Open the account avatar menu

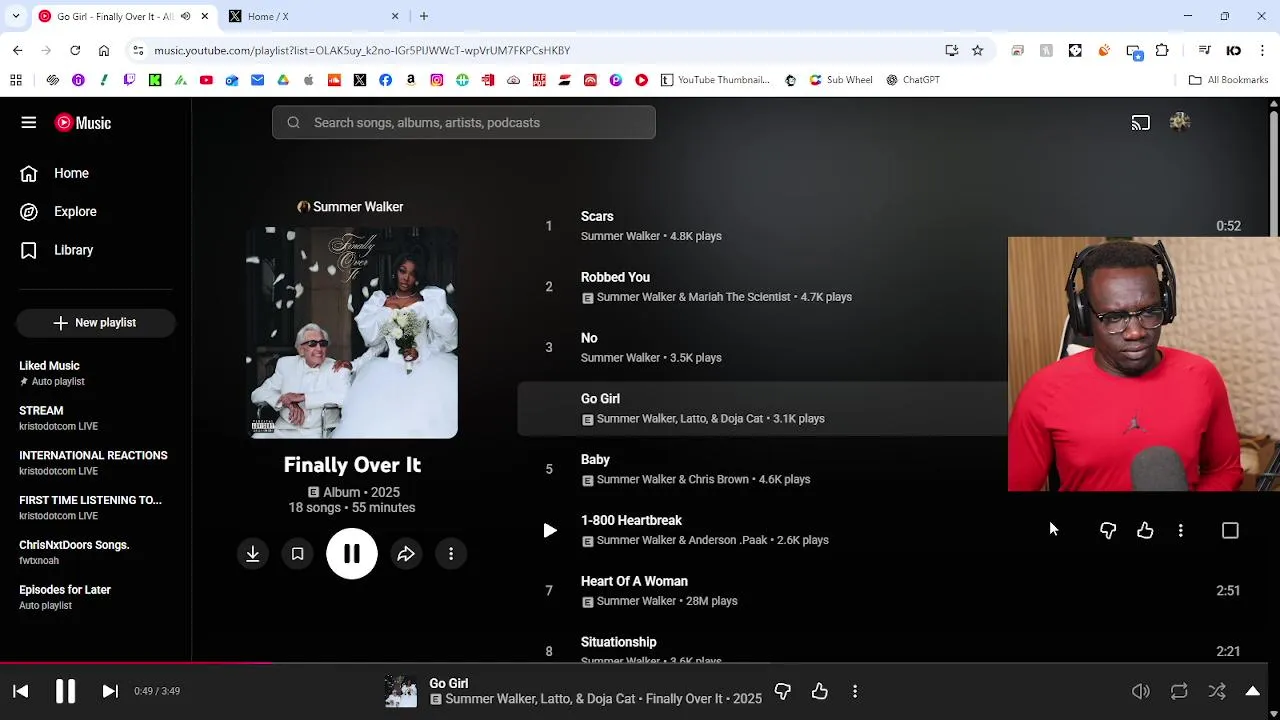(x=1180, y=122)
